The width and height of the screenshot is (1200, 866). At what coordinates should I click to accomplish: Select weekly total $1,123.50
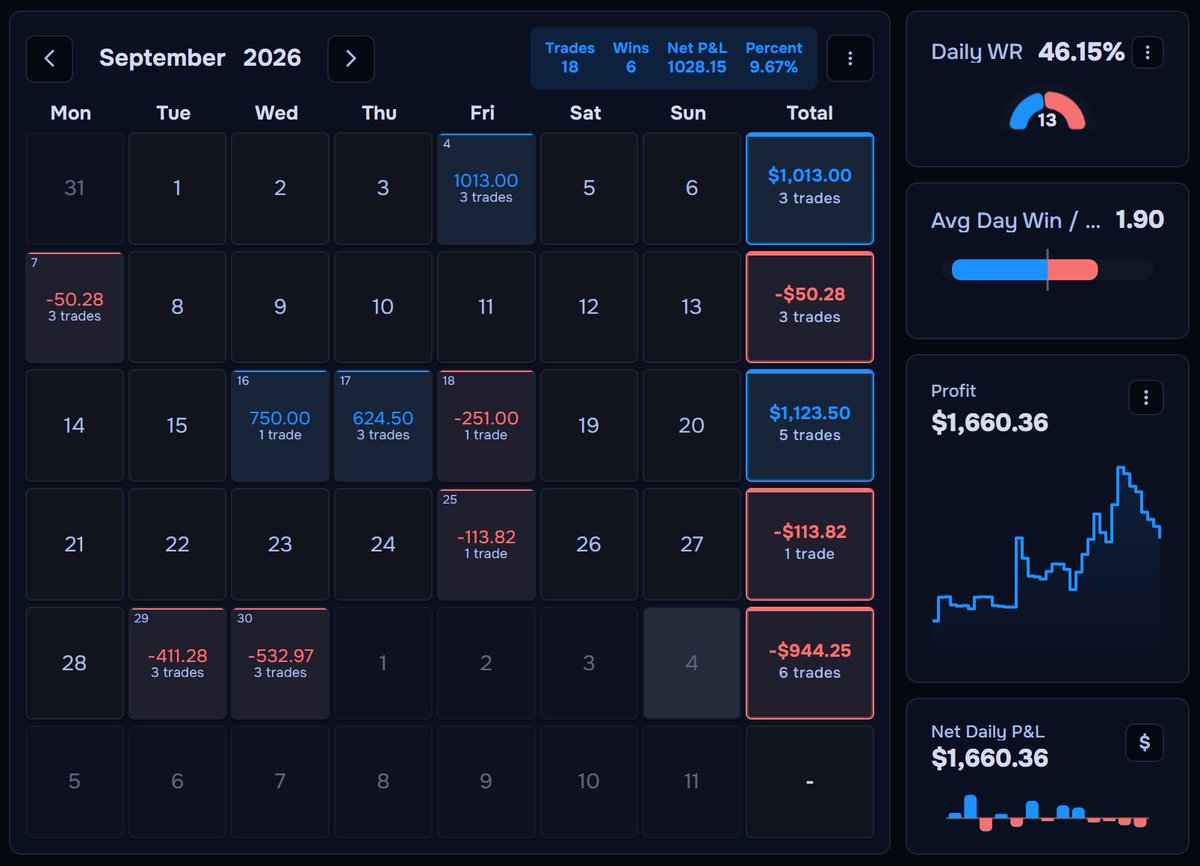[x=810, y=426]
